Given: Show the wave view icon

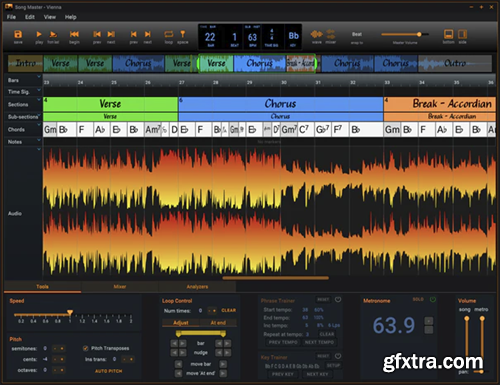Looking at the screenshot, I should tap(317, 34).
